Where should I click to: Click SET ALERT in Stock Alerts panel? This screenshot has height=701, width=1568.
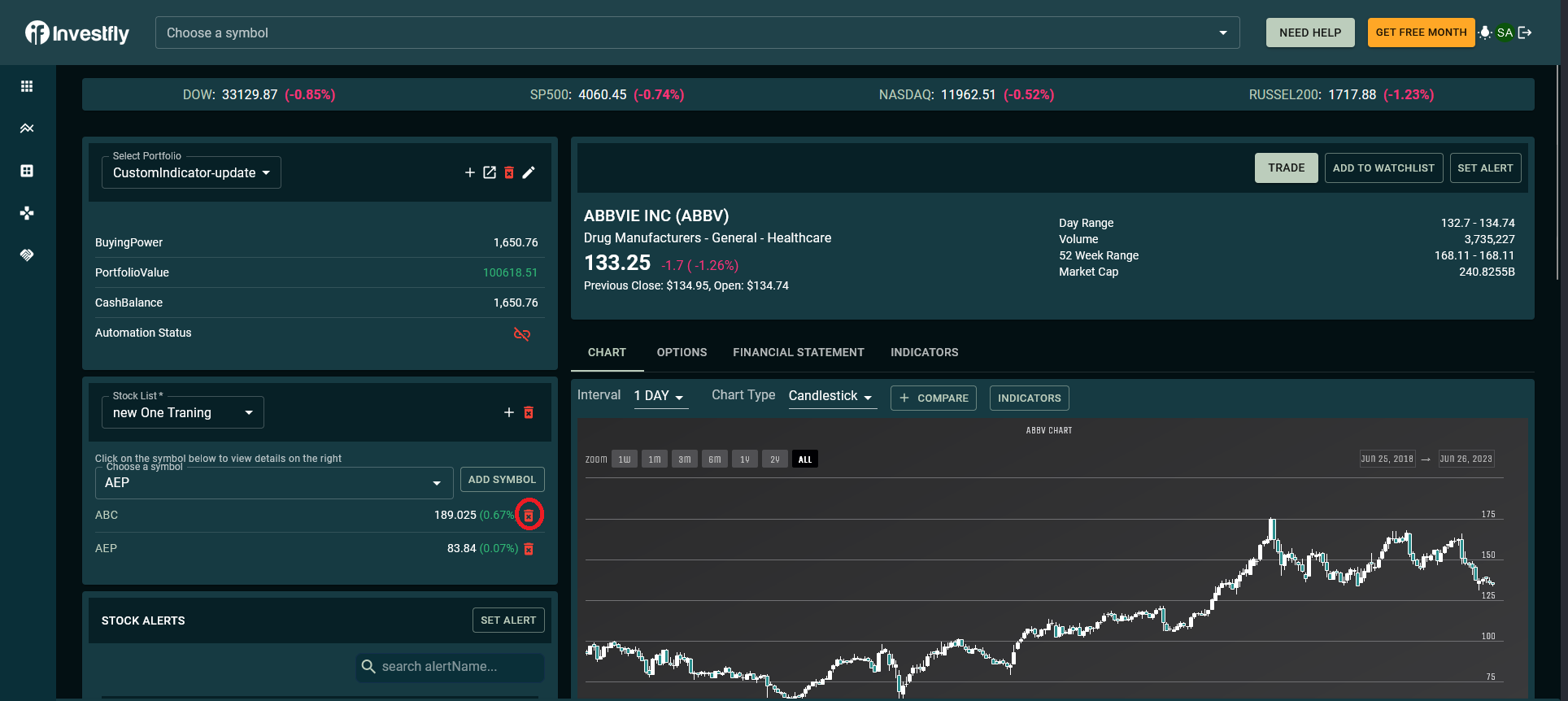(x=508, y=620)
